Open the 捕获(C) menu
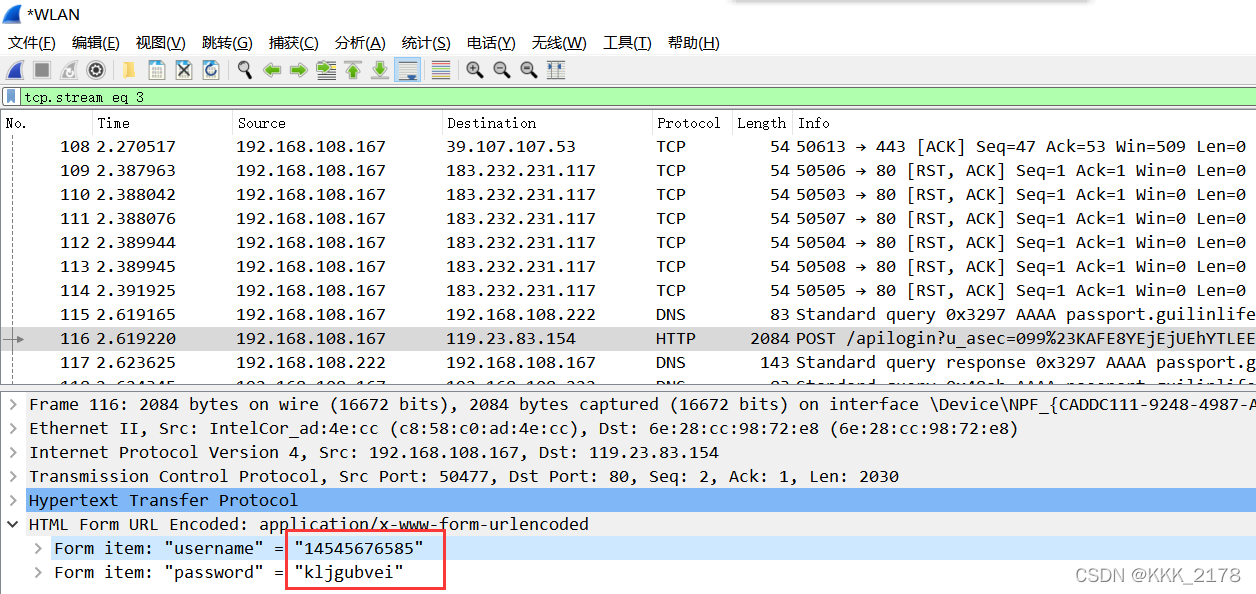The image size is (1256, 594). pos(293,43)
